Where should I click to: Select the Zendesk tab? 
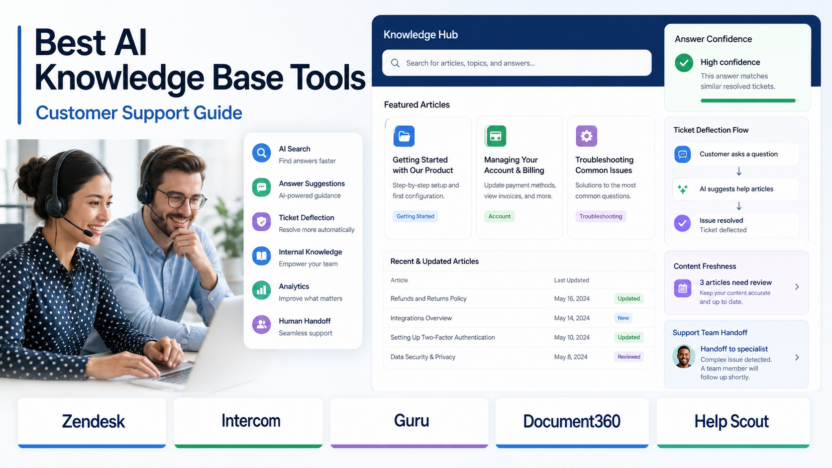(x=92, y=422)
